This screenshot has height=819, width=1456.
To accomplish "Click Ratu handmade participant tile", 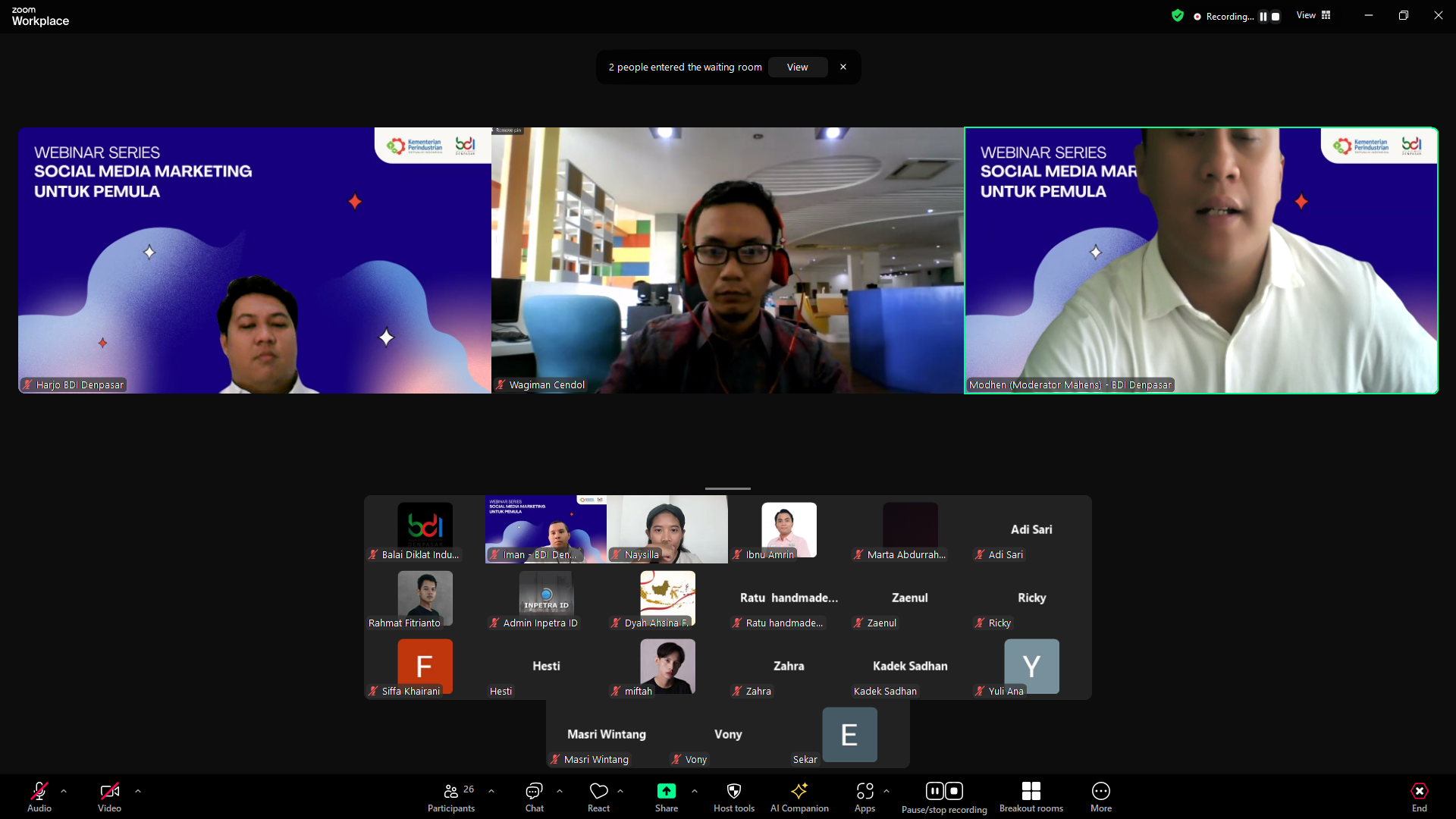I will (789, 598).
